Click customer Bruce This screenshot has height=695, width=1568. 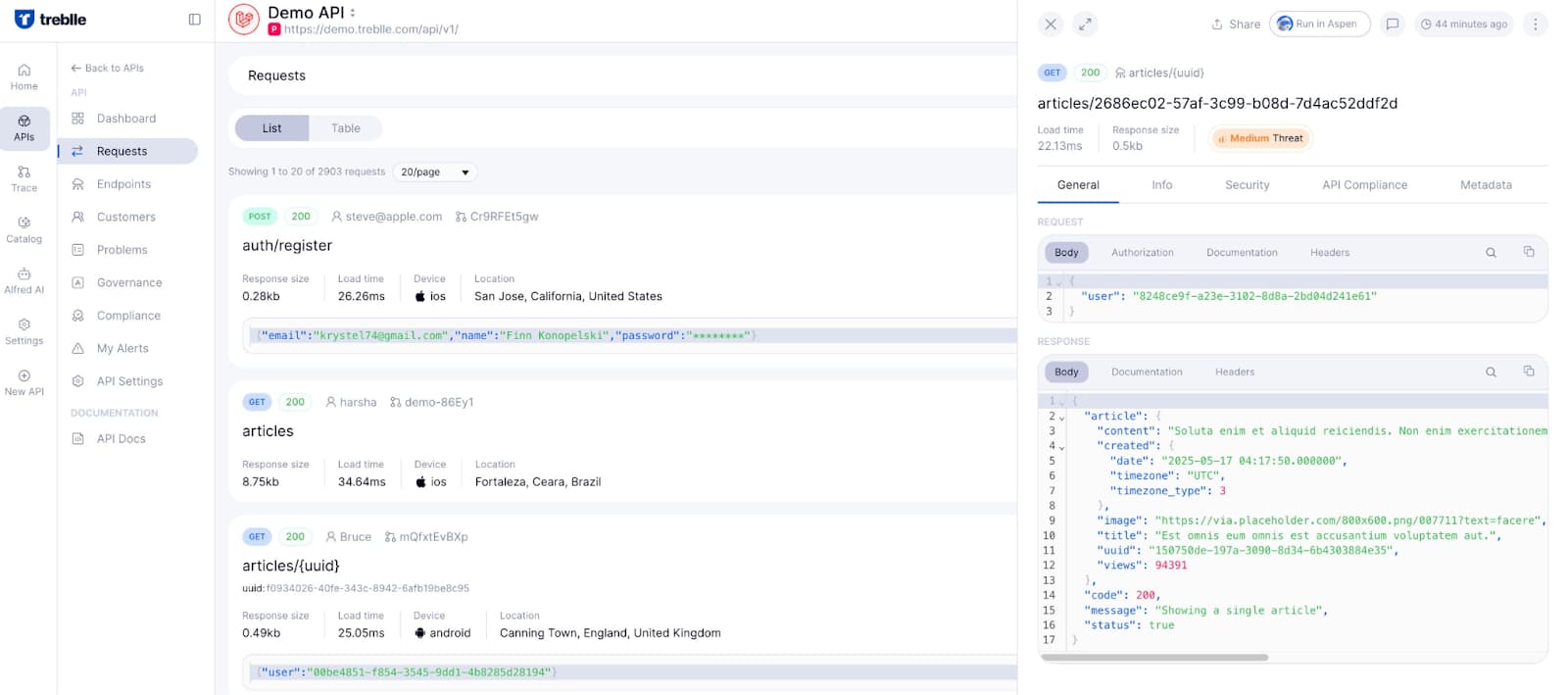tap(348, 537)
